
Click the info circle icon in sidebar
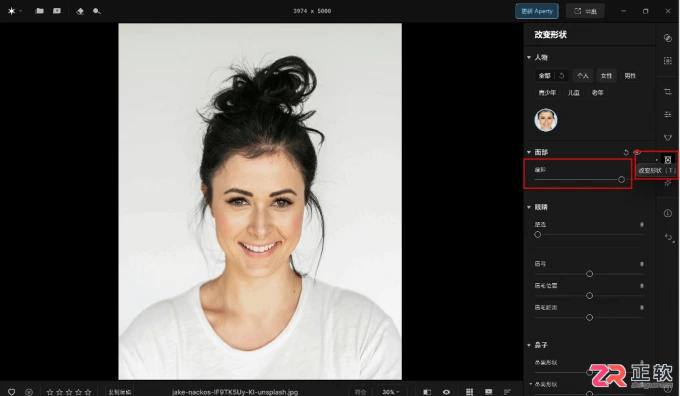(x=667, y=213)
